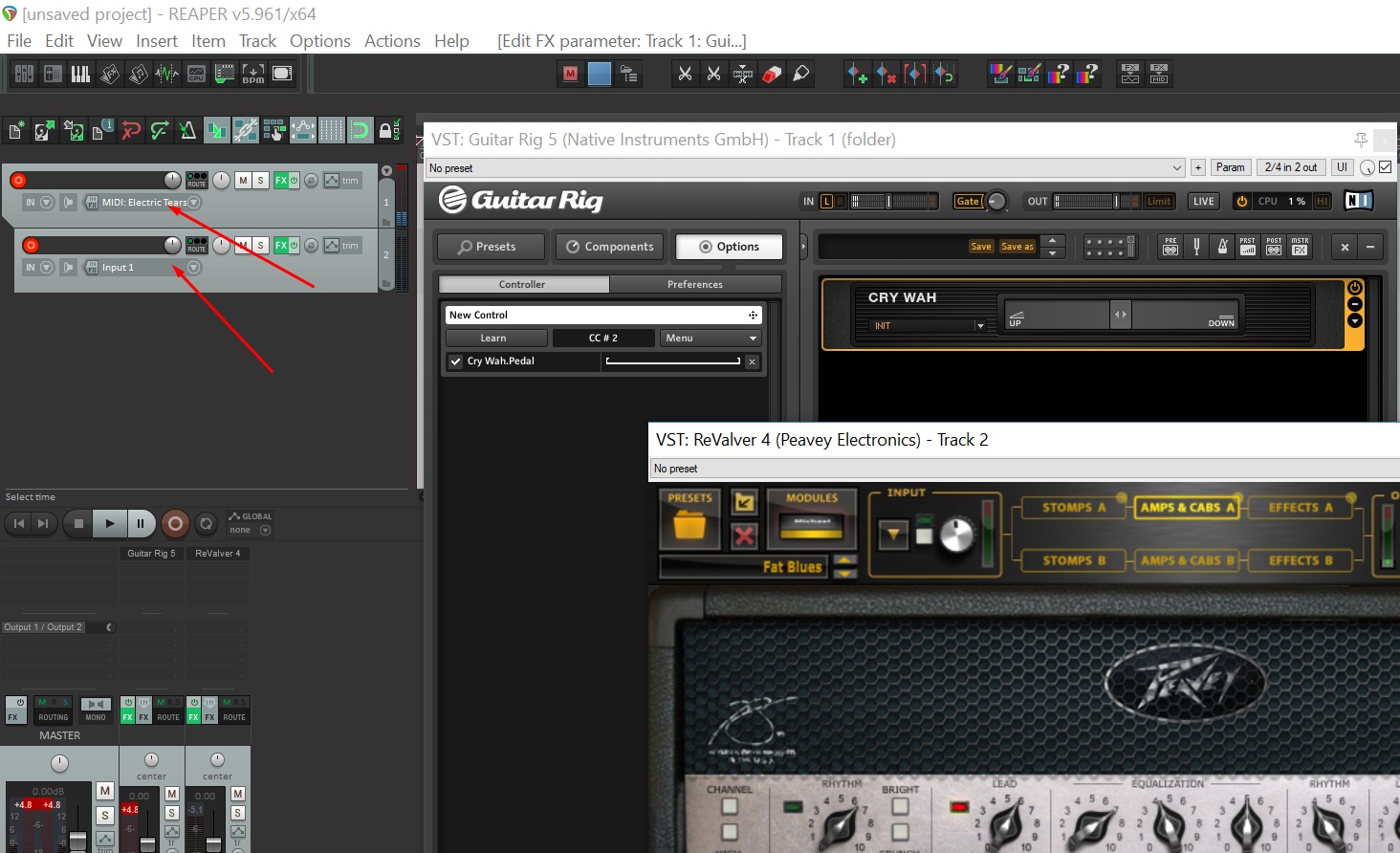Open the Guitar Rig 2/4 in 2 out pin selector
This screenshot has width=1400, height=853.
(1291, 167)
